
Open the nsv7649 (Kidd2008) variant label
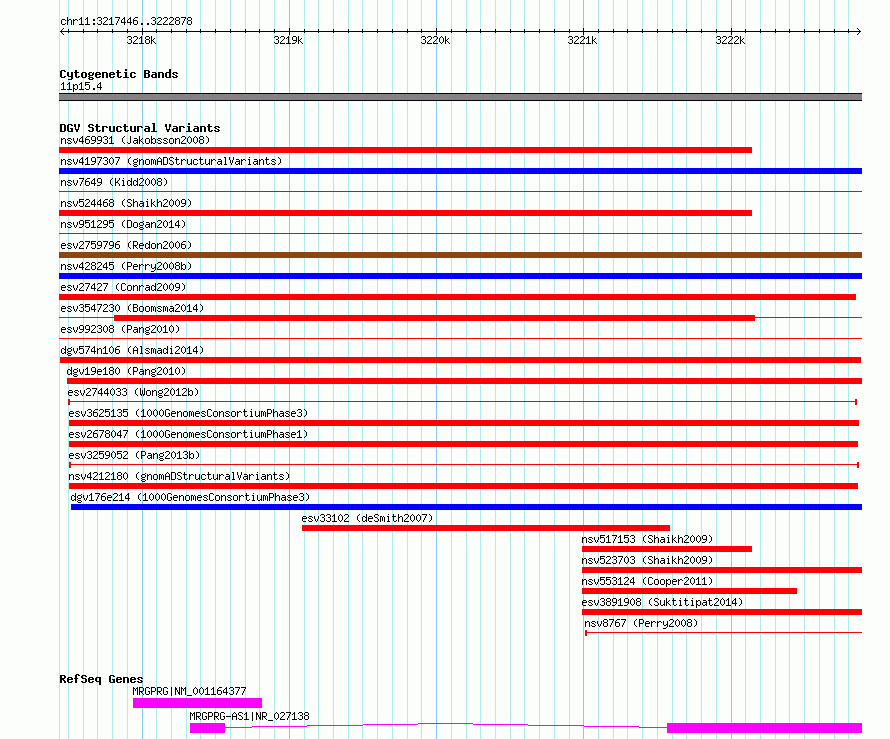point(114,182)
